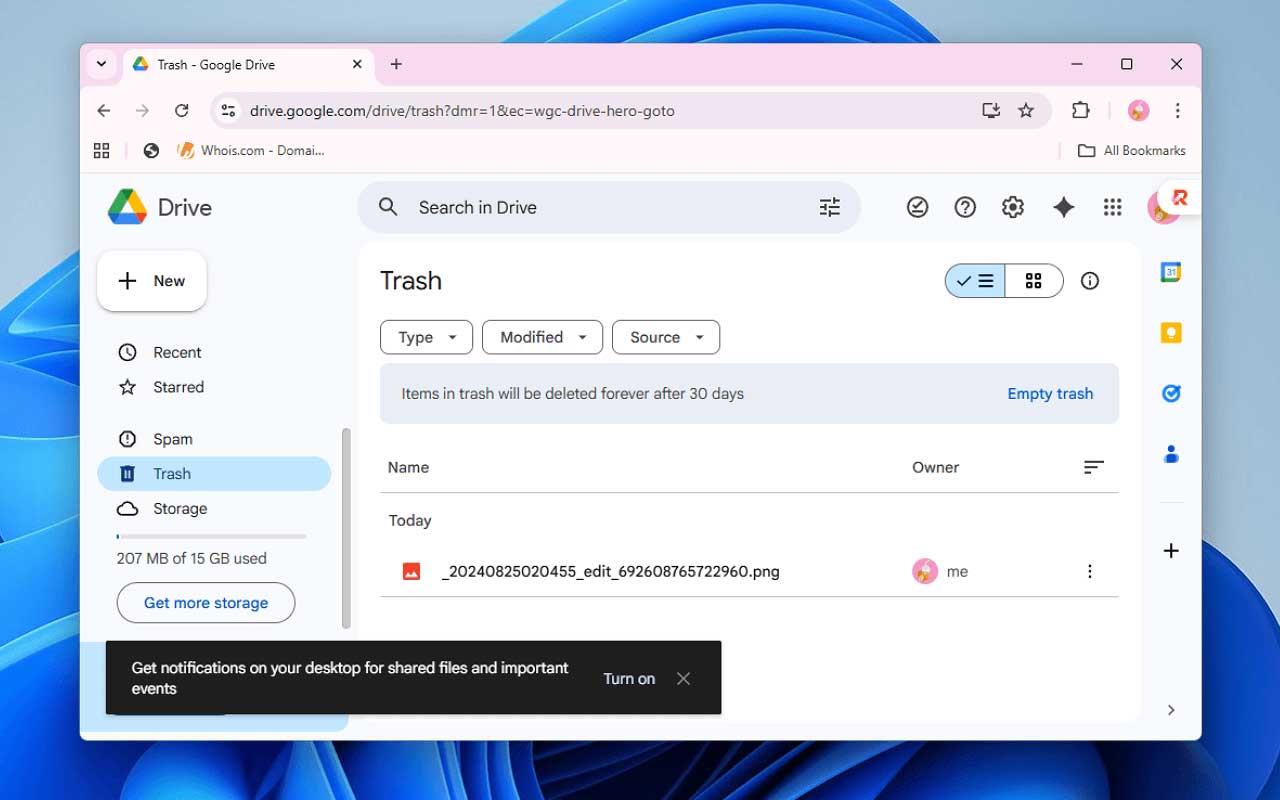Switch to list layout view
Screen dimensions: 1280x800
click(975, 281)
